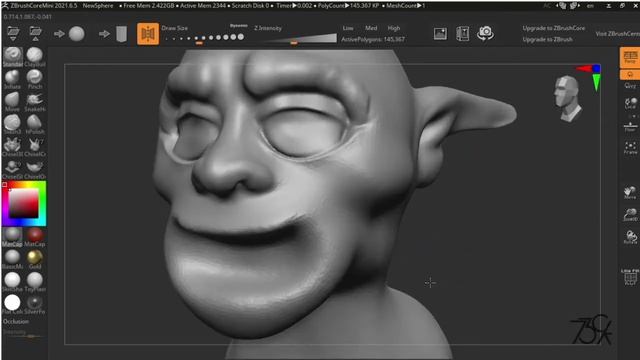Toggle the Dynamic draw size option
This screenshot has height=360, width=640.
tap(238, 26)
